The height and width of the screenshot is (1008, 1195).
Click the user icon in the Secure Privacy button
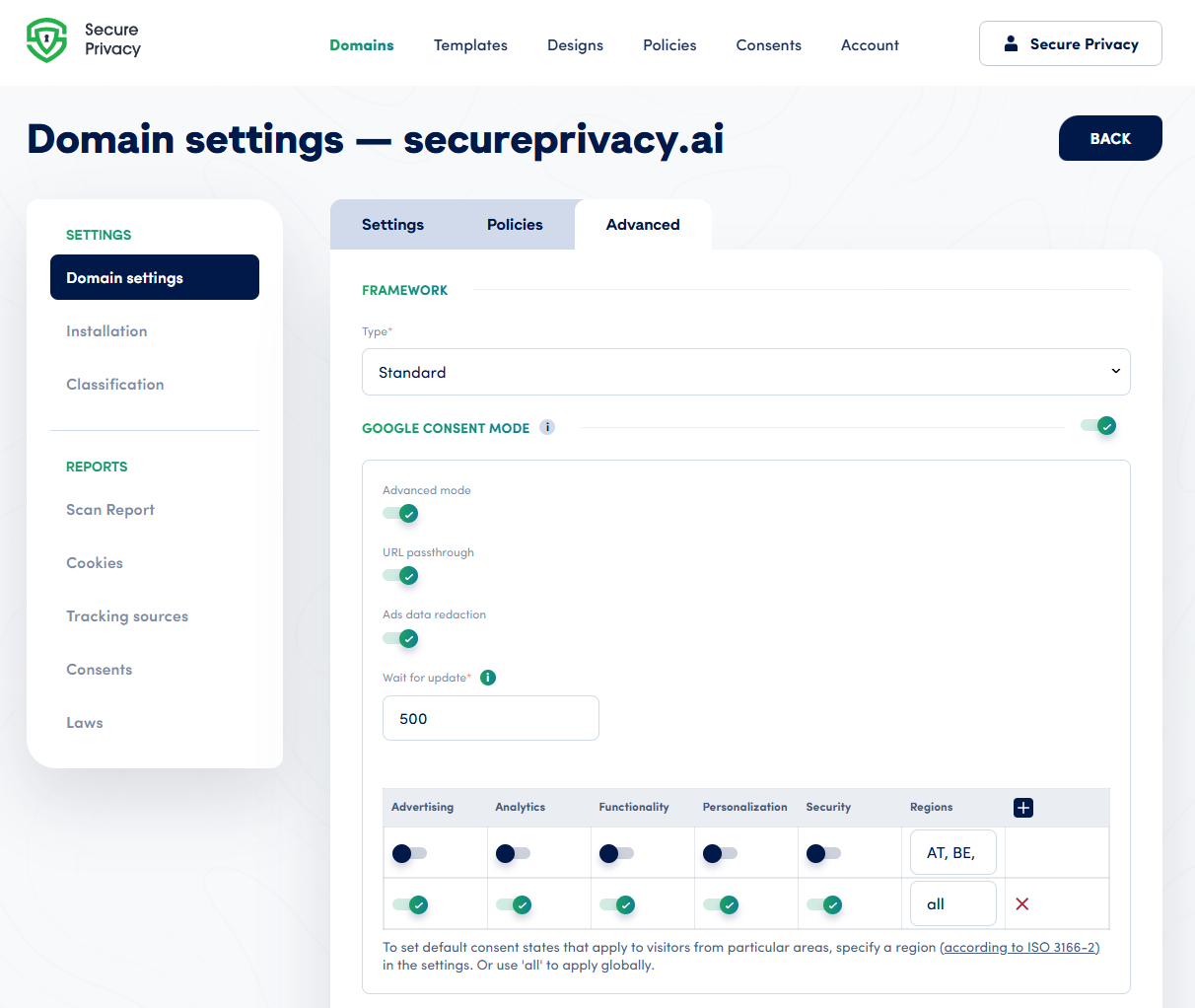pos(1009,43)
